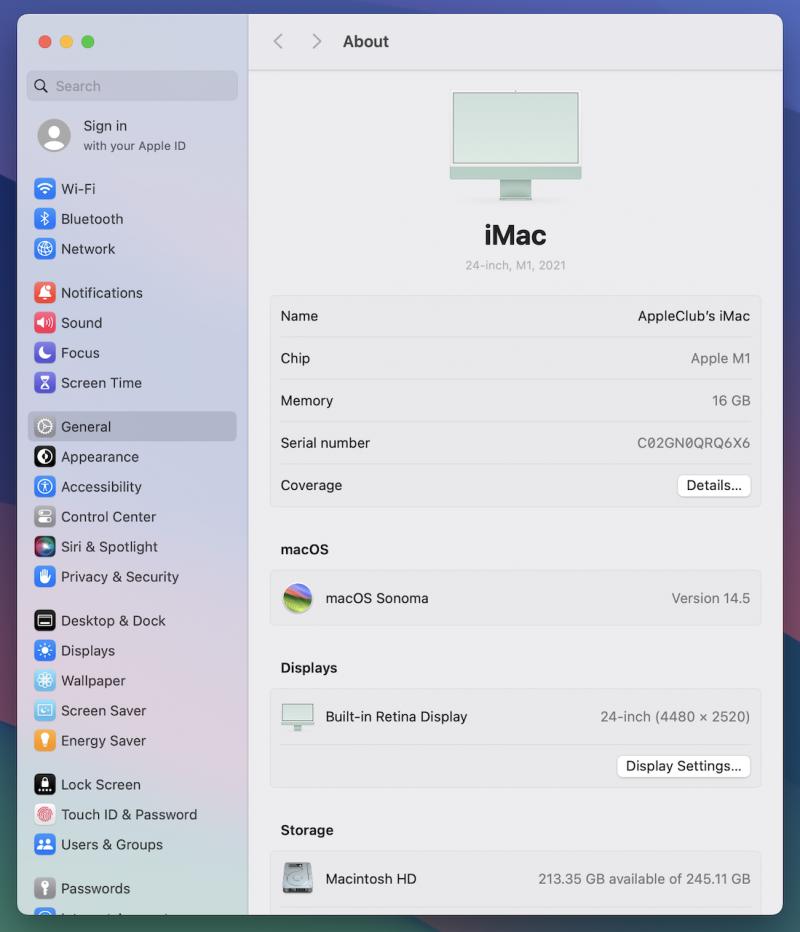Select the Passwords key icon
Screen dimensions: 800x932
coord(45,889)
